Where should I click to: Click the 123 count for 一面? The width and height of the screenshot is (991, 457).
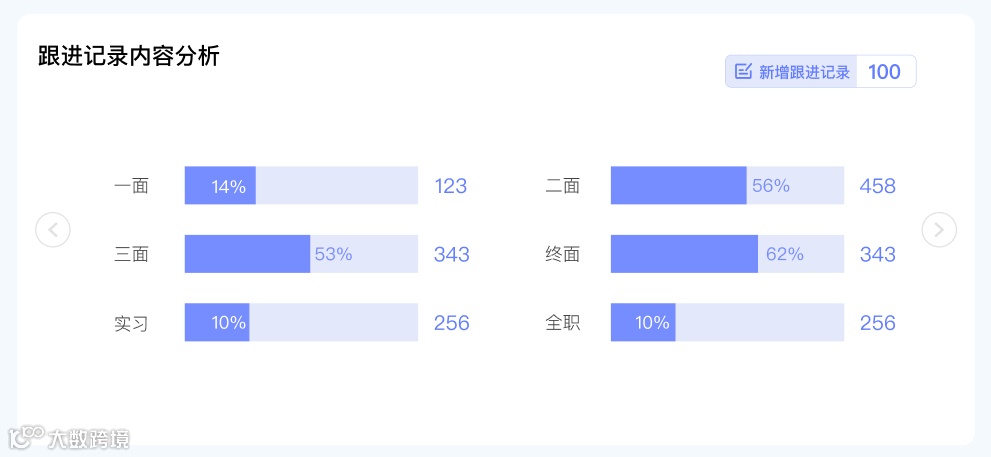click(451, 186)
